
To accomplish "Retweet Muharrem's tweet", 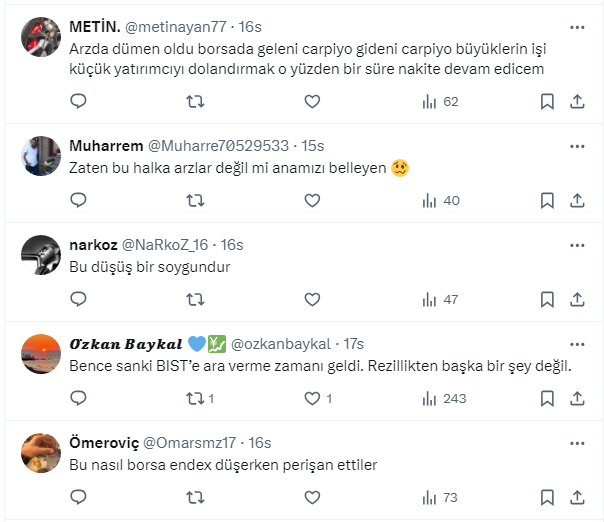I will [196, 200].
